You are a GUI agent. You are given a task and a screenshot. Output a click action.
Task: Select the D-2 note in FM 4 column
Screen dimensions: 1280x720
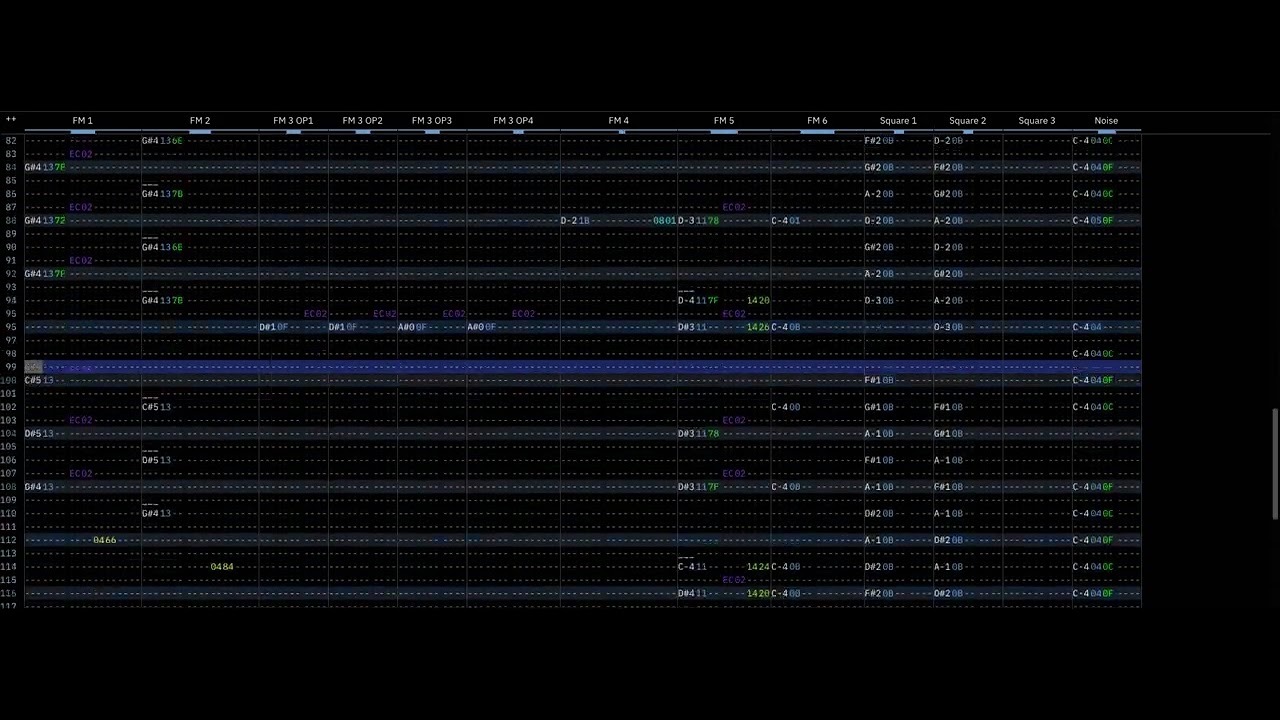tap(569, 220)
